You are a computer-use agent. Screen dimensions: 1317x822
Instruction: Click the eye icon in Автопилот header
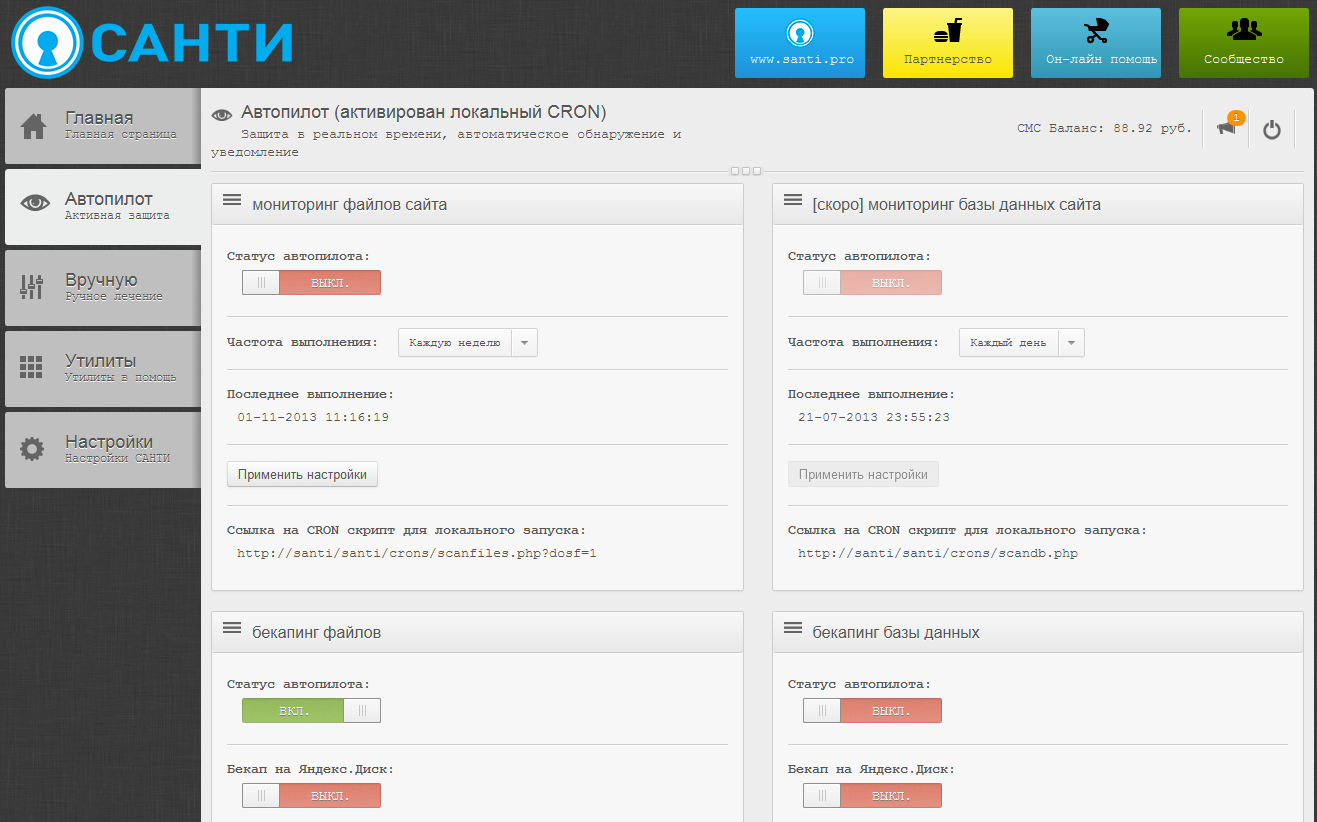(222, 115)
